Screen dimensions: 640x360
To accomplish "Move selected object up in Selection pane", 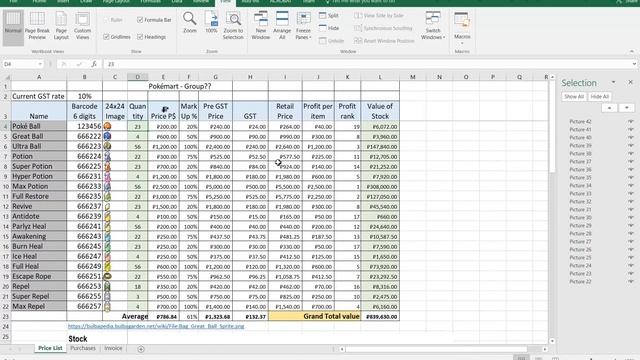I will tap(609, 108).
